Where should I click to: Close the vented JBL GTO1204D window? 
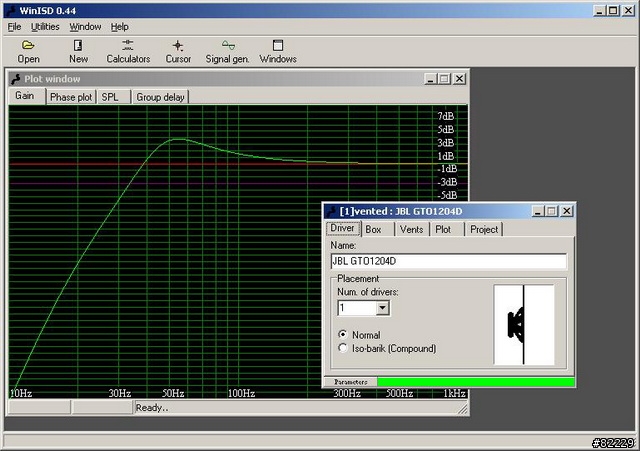tap(567, 211)
